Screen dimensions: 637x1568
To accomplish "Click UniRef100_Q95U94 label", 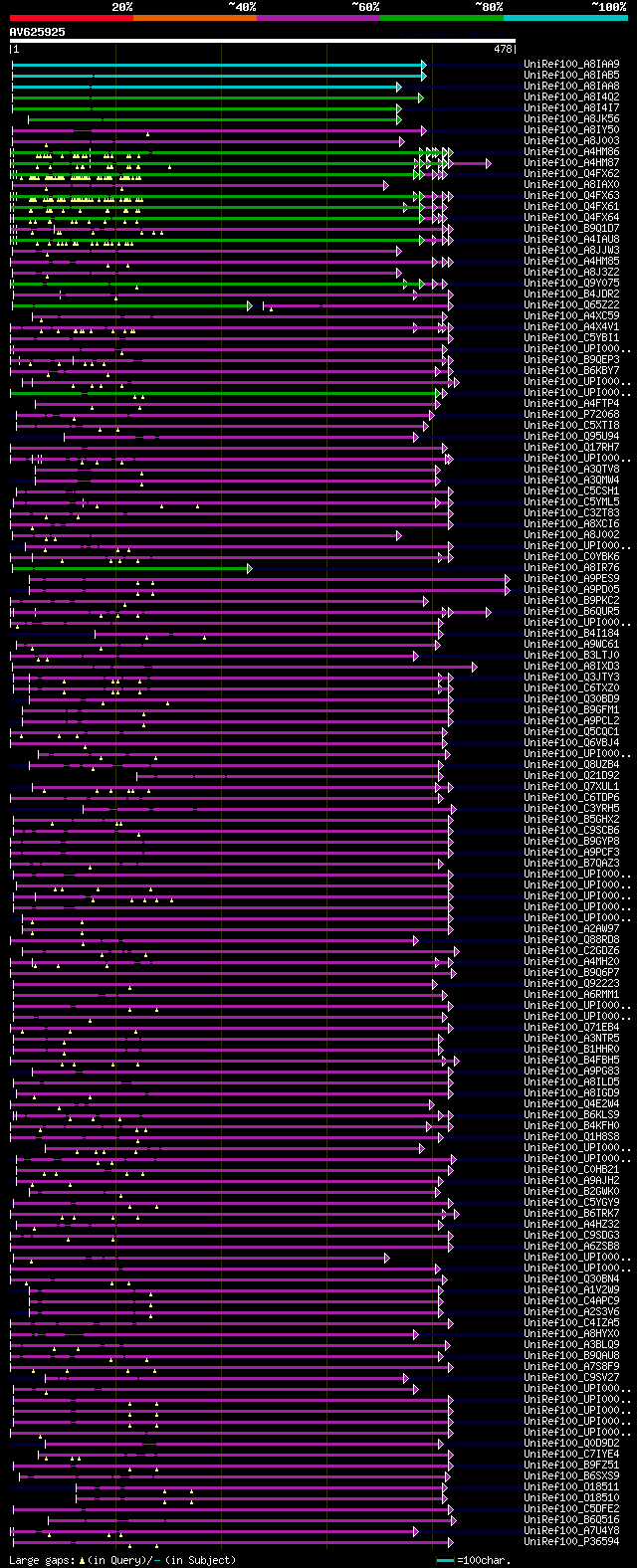I will click(x=571, y=436).
